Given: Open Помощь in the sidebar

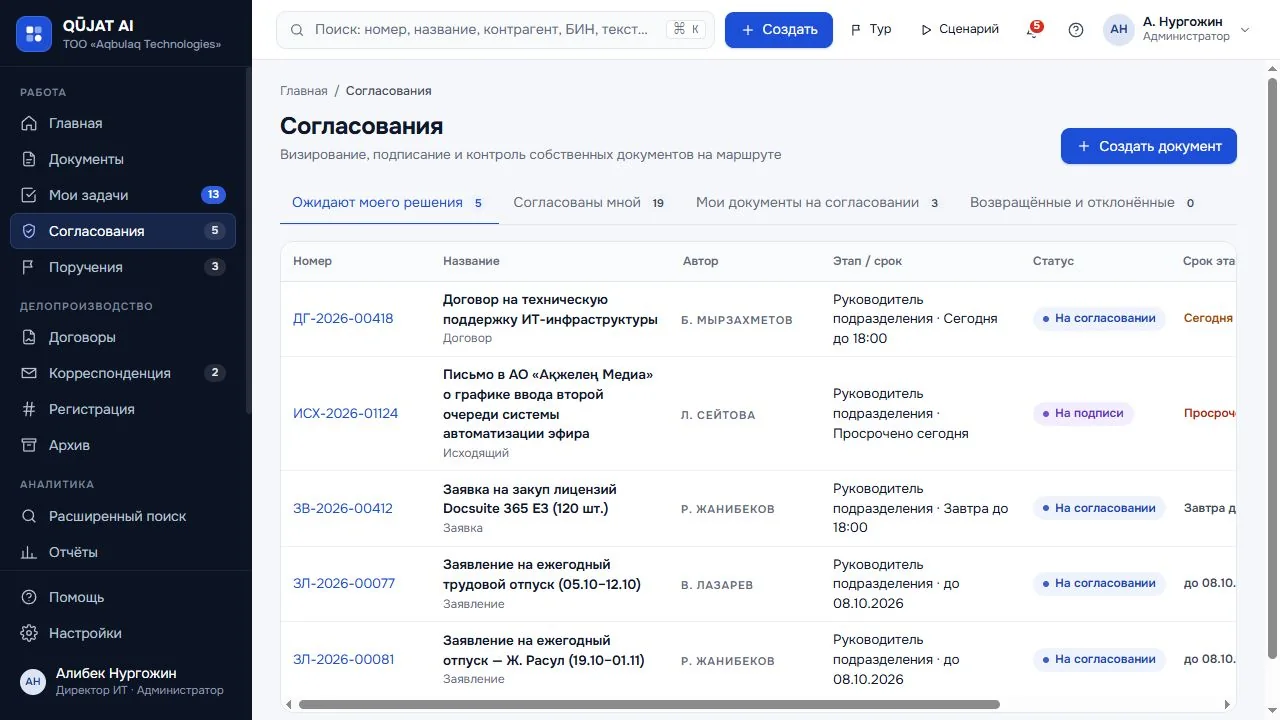Looking at the screenshot, I should [x=123, y=597].
